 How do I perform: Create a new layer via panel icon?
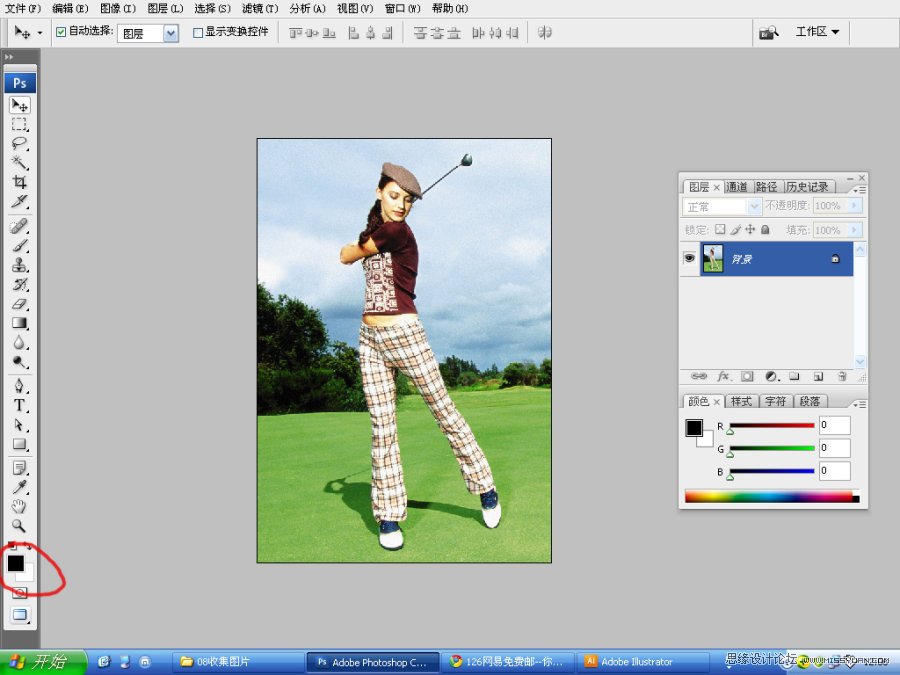(x=818, y=377)
